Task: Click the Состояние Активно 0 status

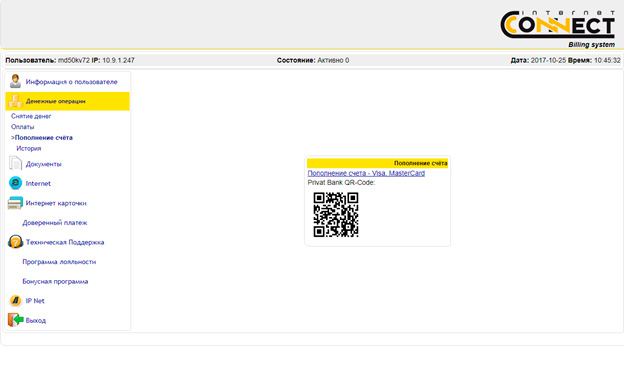Action: tap(313, 60)
